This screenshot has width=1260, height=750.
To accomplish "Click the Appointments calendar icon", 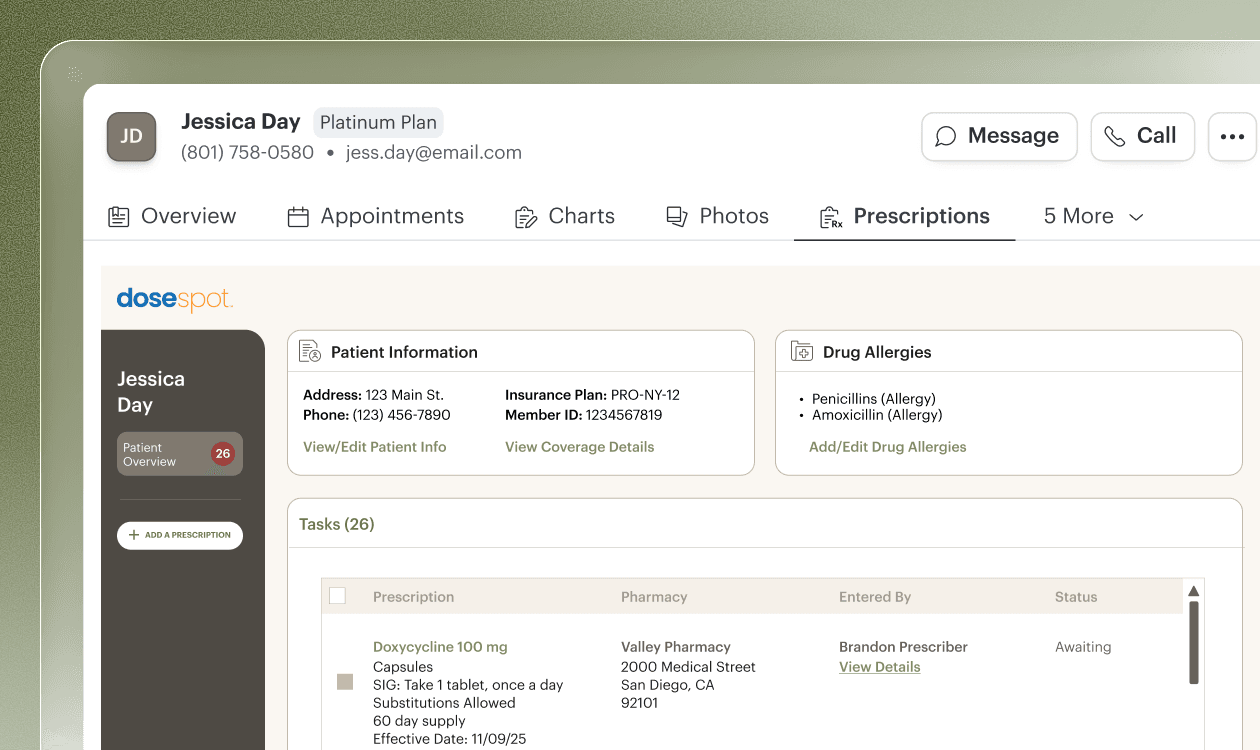I will [298, 217].
